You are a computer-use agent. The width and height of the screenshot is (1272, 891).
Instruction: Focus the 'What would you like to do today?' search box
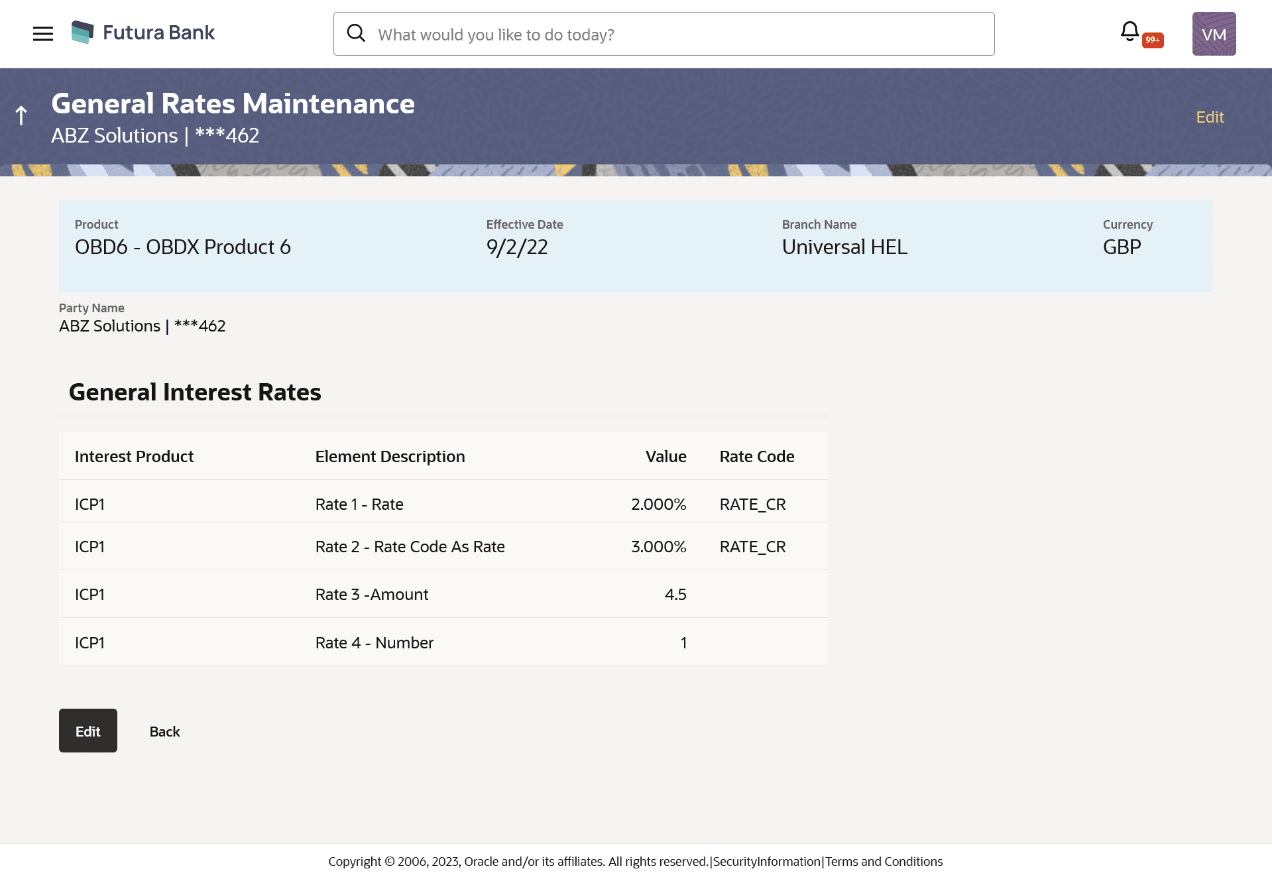click(680, 34)
